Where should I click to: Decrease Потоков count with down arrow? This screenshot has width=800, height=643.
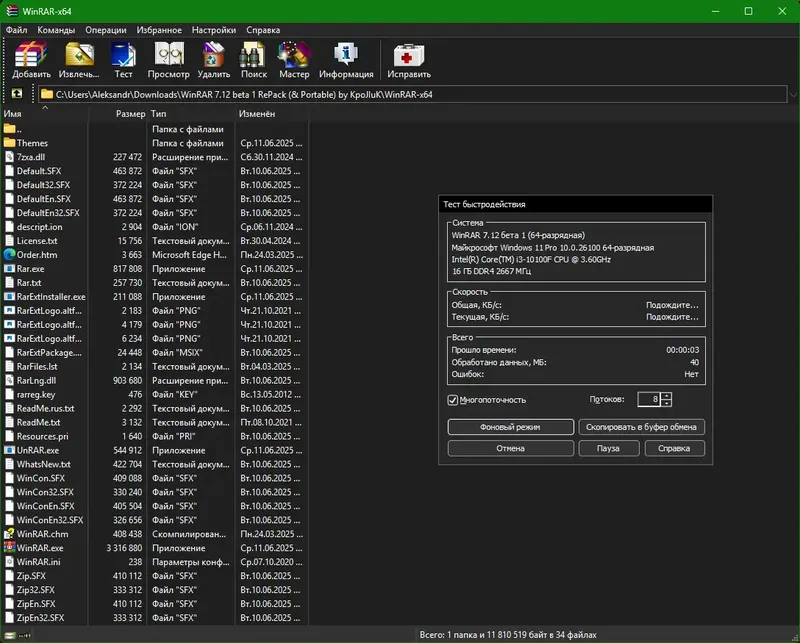coord(667,404)
